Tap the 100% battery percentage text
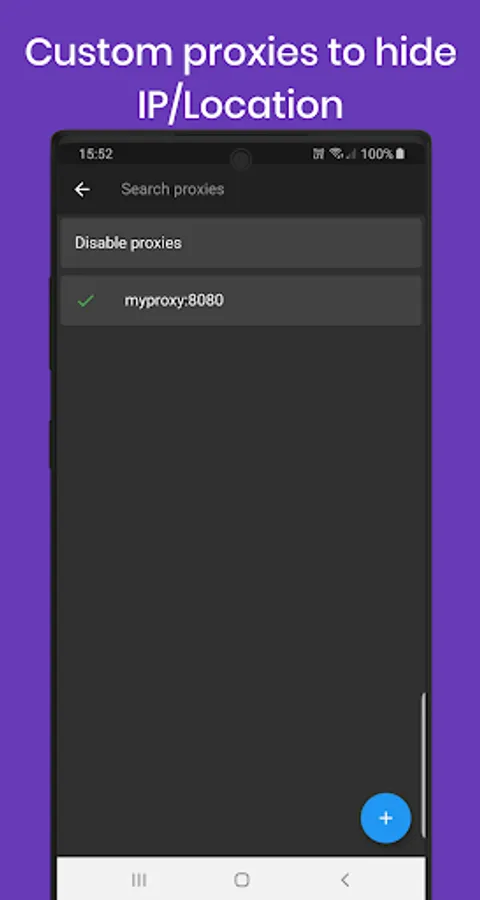The image size is (480, 900). (377, 154)
